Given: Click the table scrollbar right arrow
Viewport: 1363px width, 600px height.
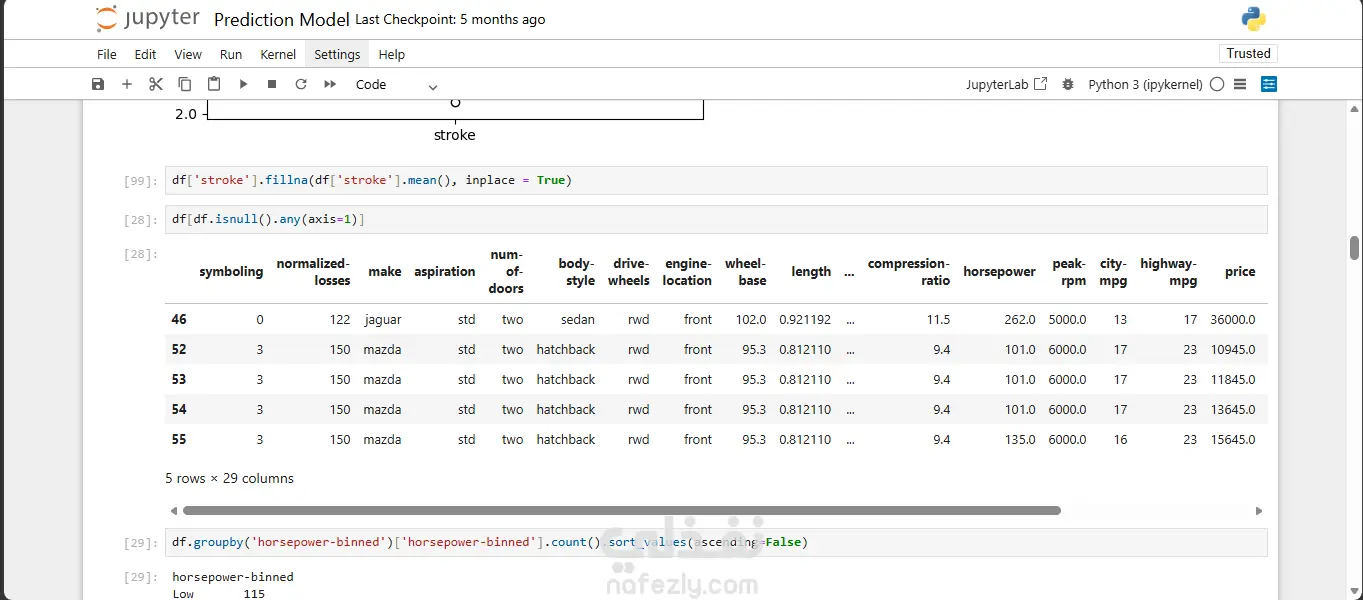Looking at the screenshot, I should (x=1259, y=510).
